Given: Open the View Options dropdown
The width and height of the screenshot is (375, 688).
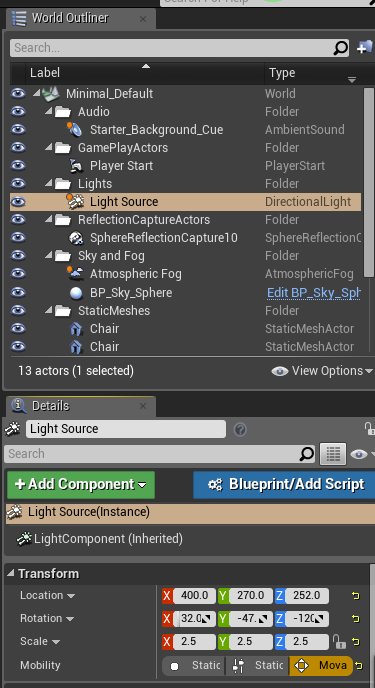Looking at the screenshot, I should click(322, 371).
